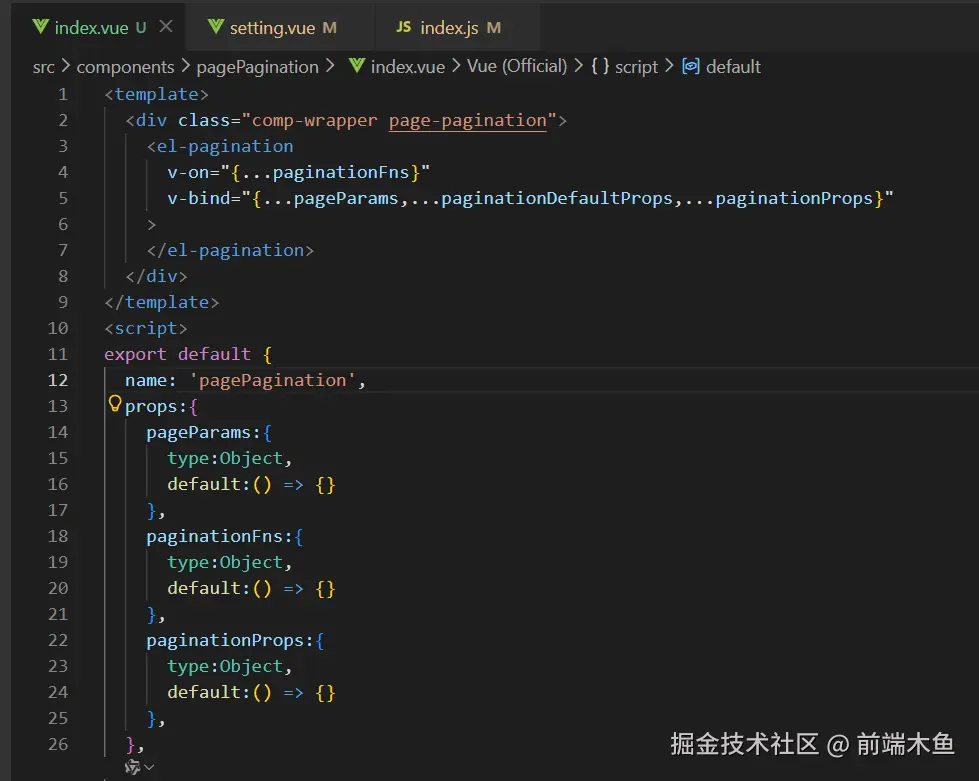This screenshot has width=979, height=781.
Task: Click the default symbol icon in the breadcrumbs
Action: (x=691, y=66)
